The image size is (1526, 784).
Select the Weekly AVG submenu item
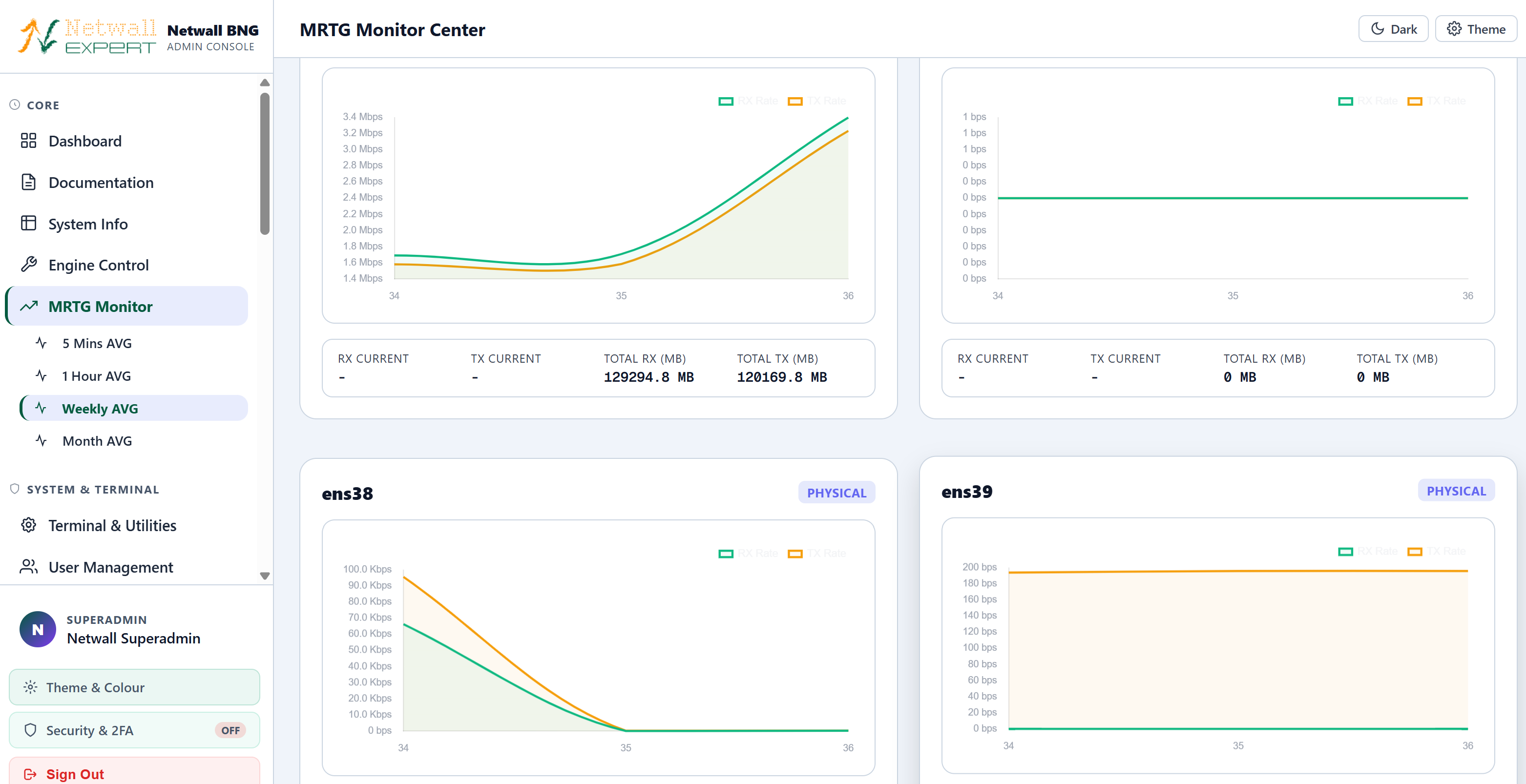coord(134,408)
